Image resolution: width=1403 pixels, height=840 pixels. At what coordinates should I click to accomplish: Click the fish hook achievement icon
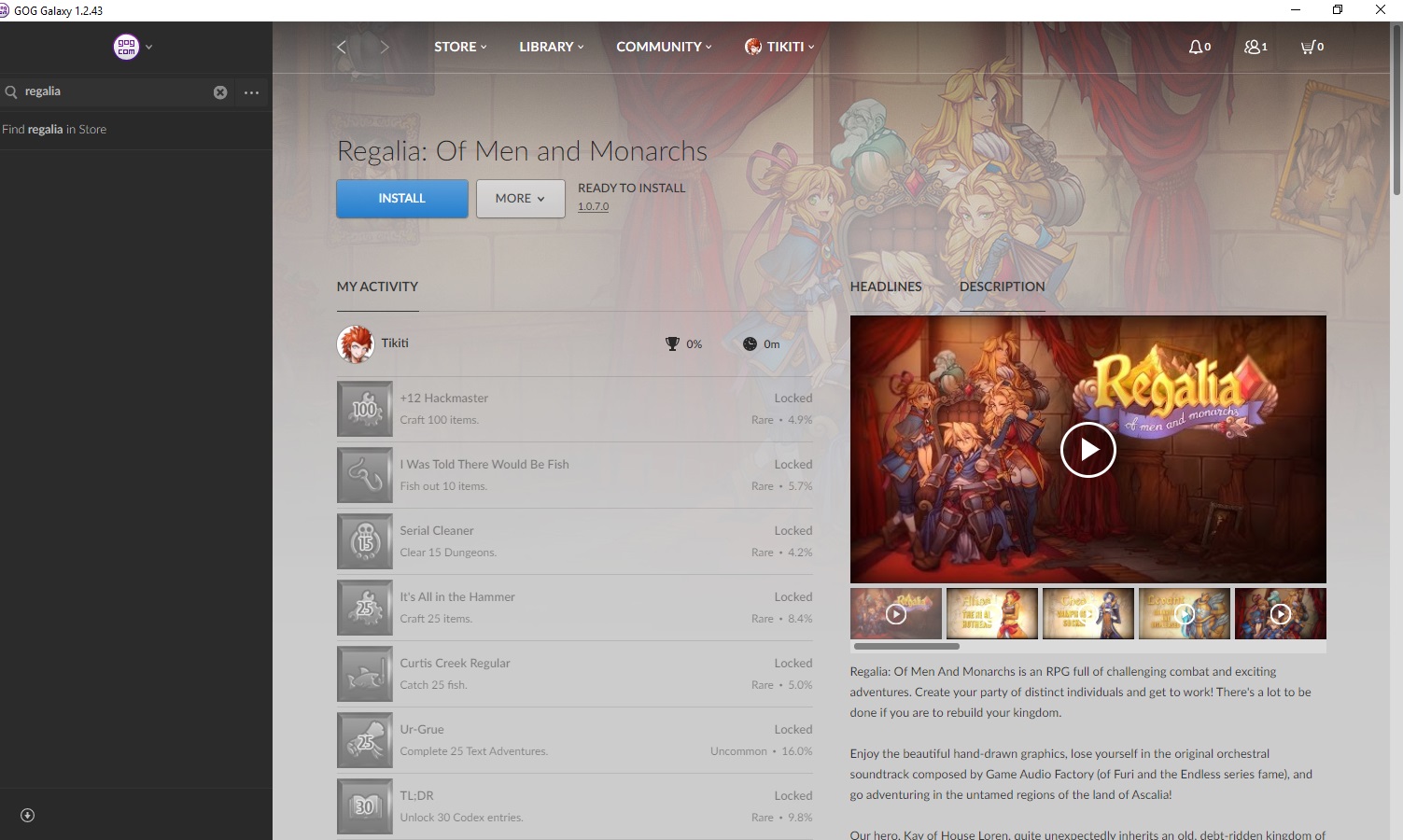pyautogui.click(x=365, y=475)
